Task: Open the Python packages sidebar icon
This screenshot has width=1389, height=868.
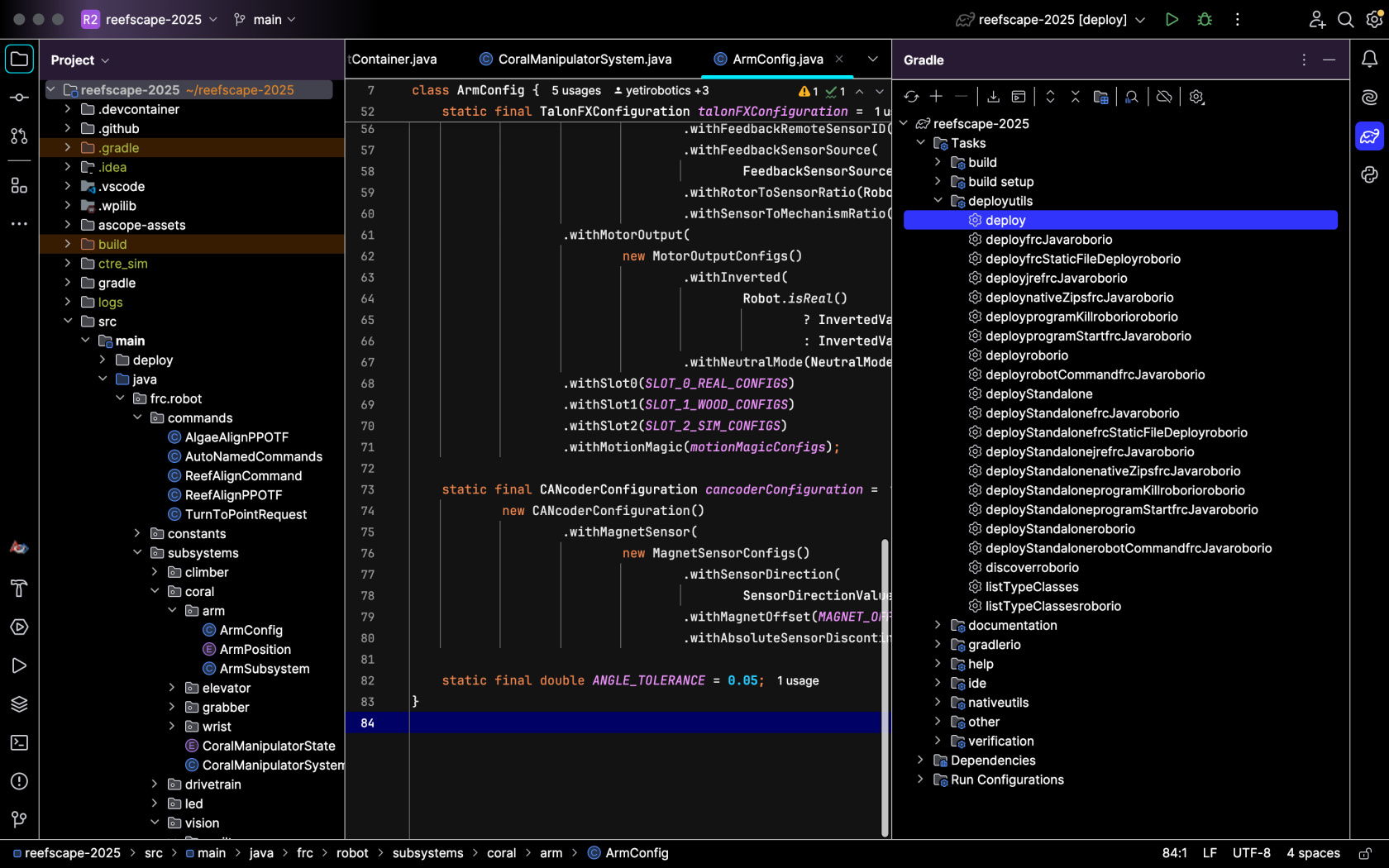Action: [x=1369, y=174]
